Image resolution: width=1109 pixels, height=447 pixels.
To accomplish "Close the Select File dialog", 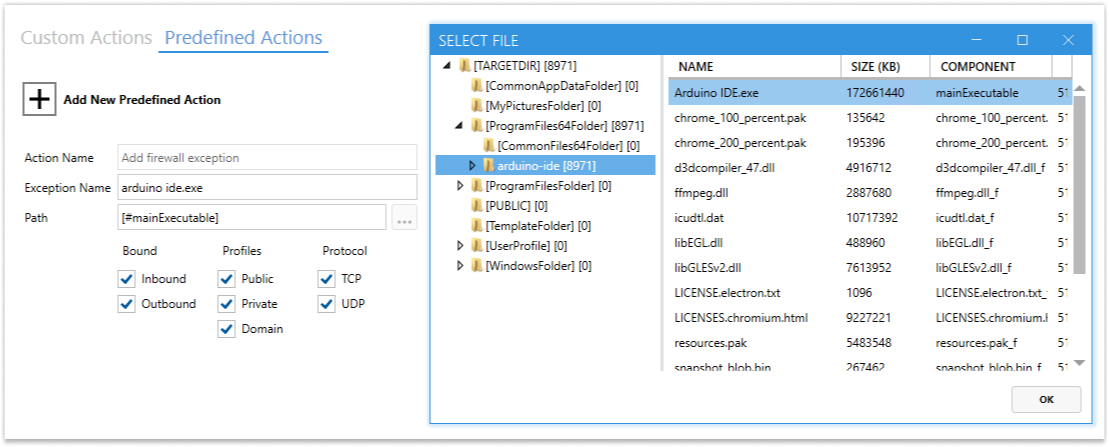I will click(x=1068, y=40).
